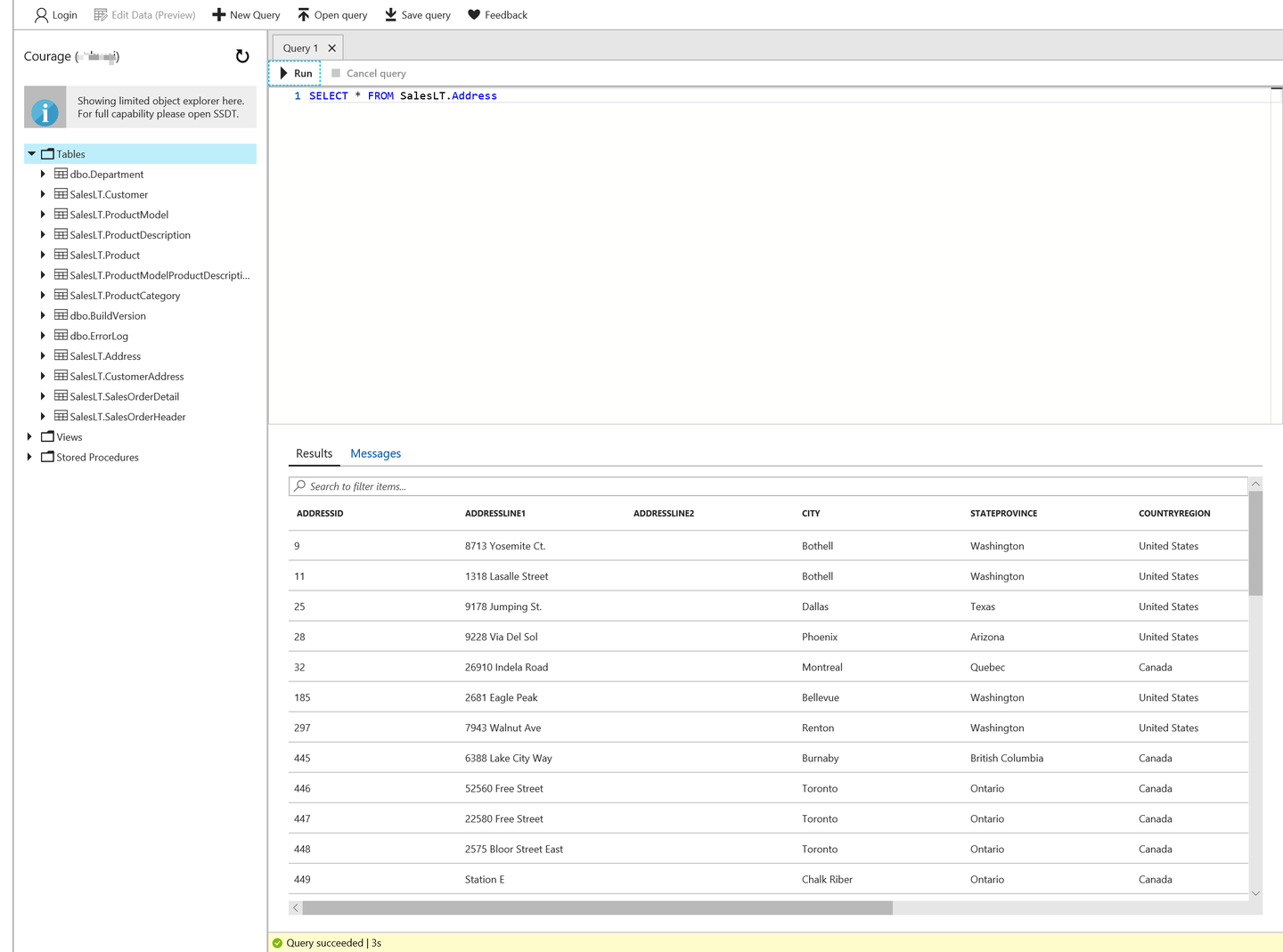1283x952 pixels.
Task: Click the Tables folder icon
Action: click(48, 154)
